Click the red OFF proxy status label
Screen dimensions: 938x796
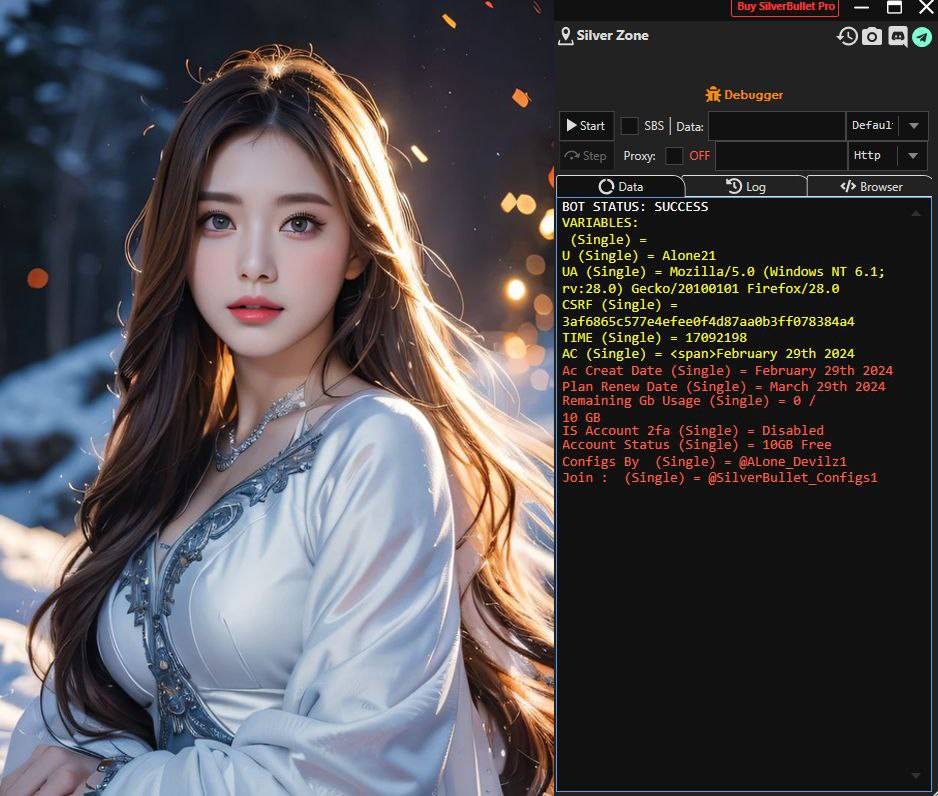point(699,155)
